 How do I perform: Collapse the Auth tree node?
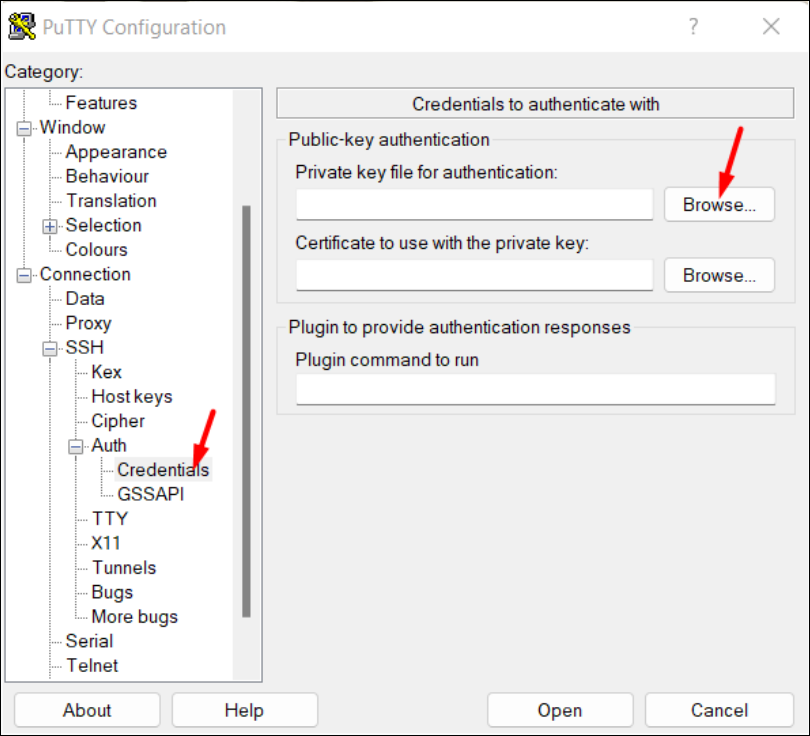[76, 446]
